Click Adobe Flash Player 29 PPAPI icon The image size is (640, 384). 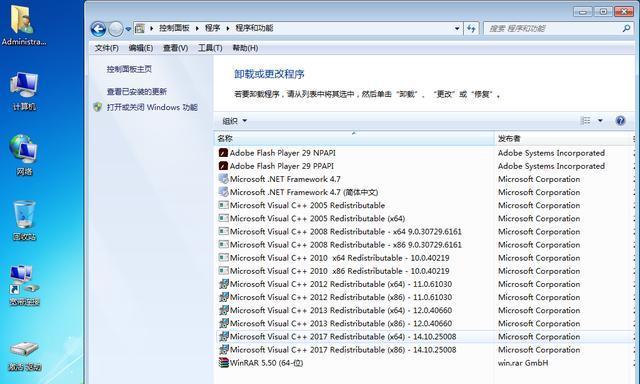(x=223, y=166)
